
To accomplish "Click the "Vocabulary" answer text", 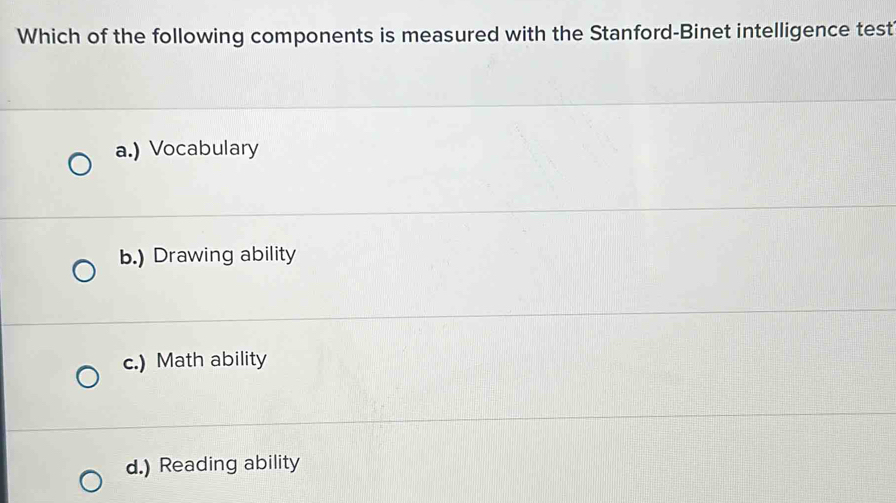I will (204, 149).
